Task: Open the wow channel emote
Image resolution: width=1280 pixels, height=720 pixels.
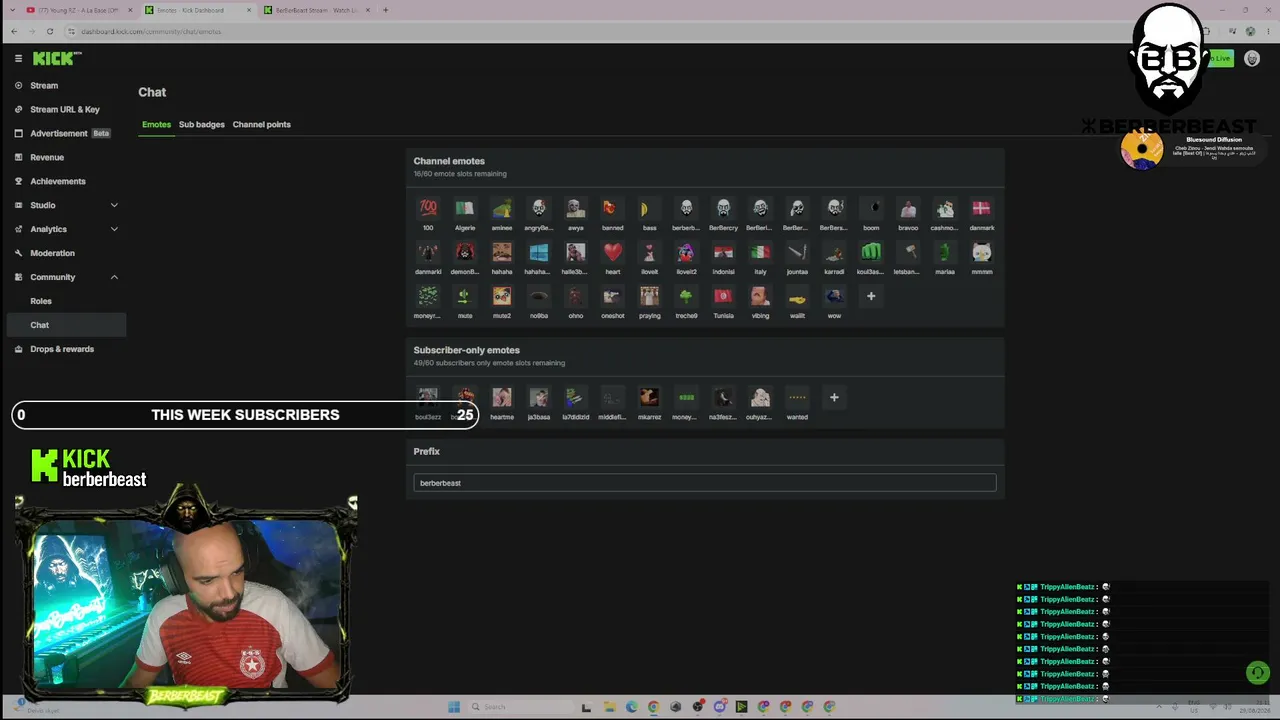Action: [x=834, y=296]
